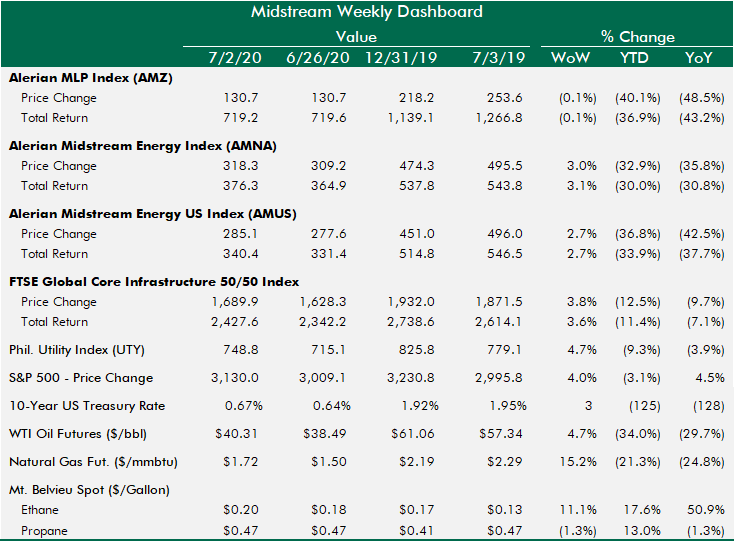Click AMZ Total Return value 1,139.1

411,118
